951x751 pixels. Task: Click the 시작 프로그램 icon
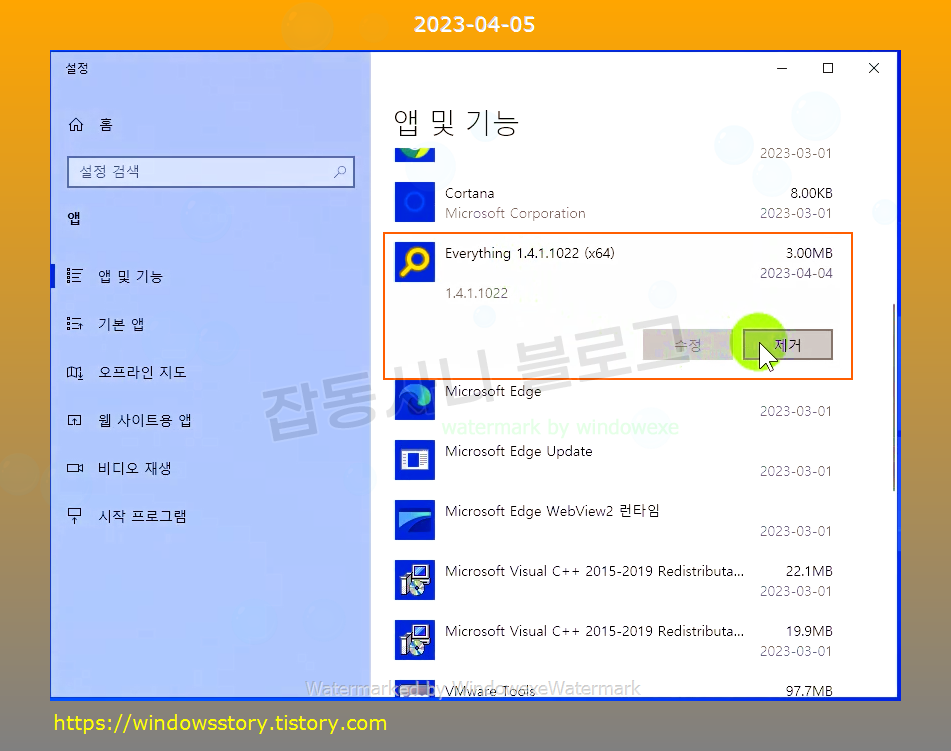(x=74, y=516)
